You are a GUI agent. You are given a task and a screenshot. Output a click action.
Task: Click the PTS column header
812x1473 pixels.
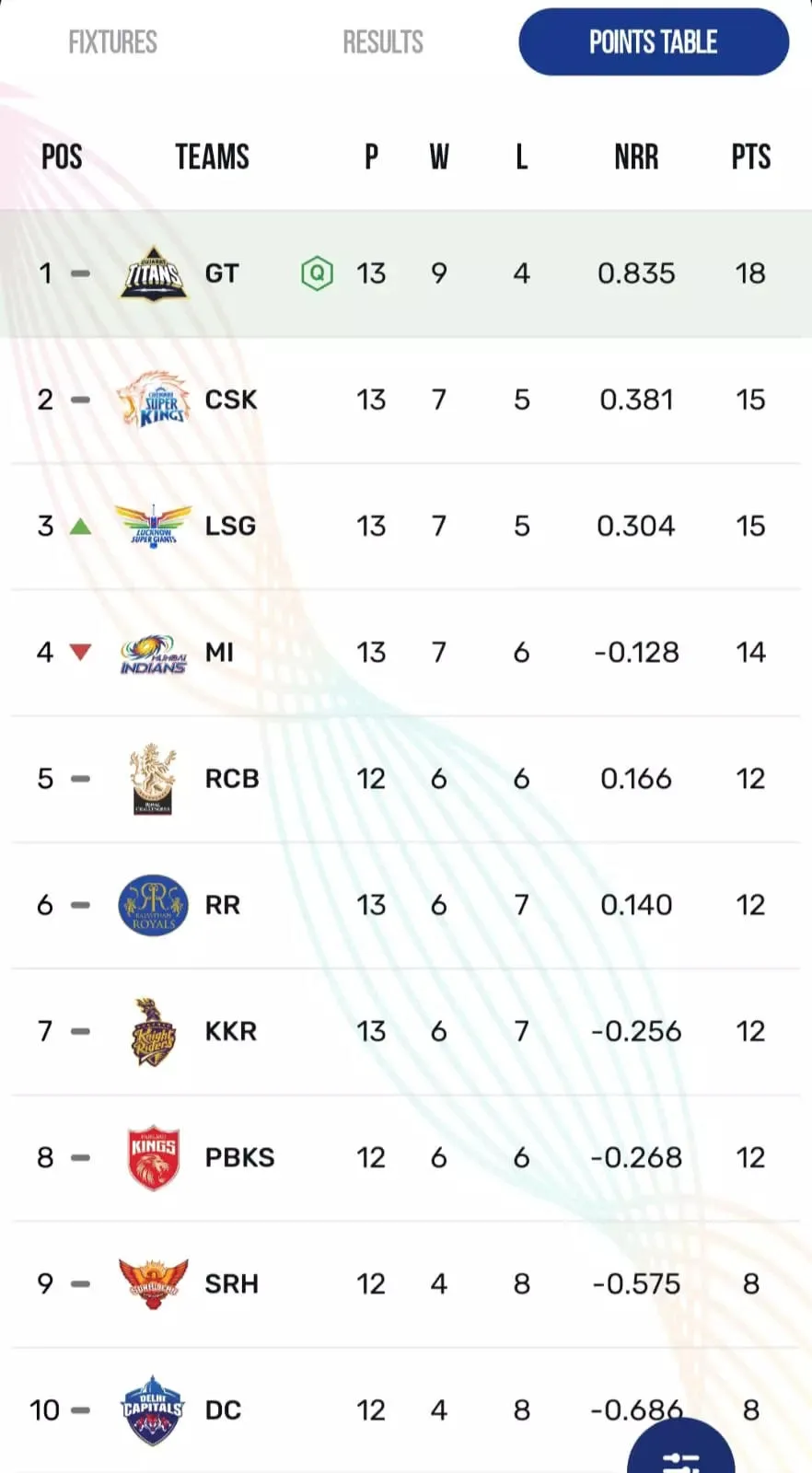click(751, 157)
